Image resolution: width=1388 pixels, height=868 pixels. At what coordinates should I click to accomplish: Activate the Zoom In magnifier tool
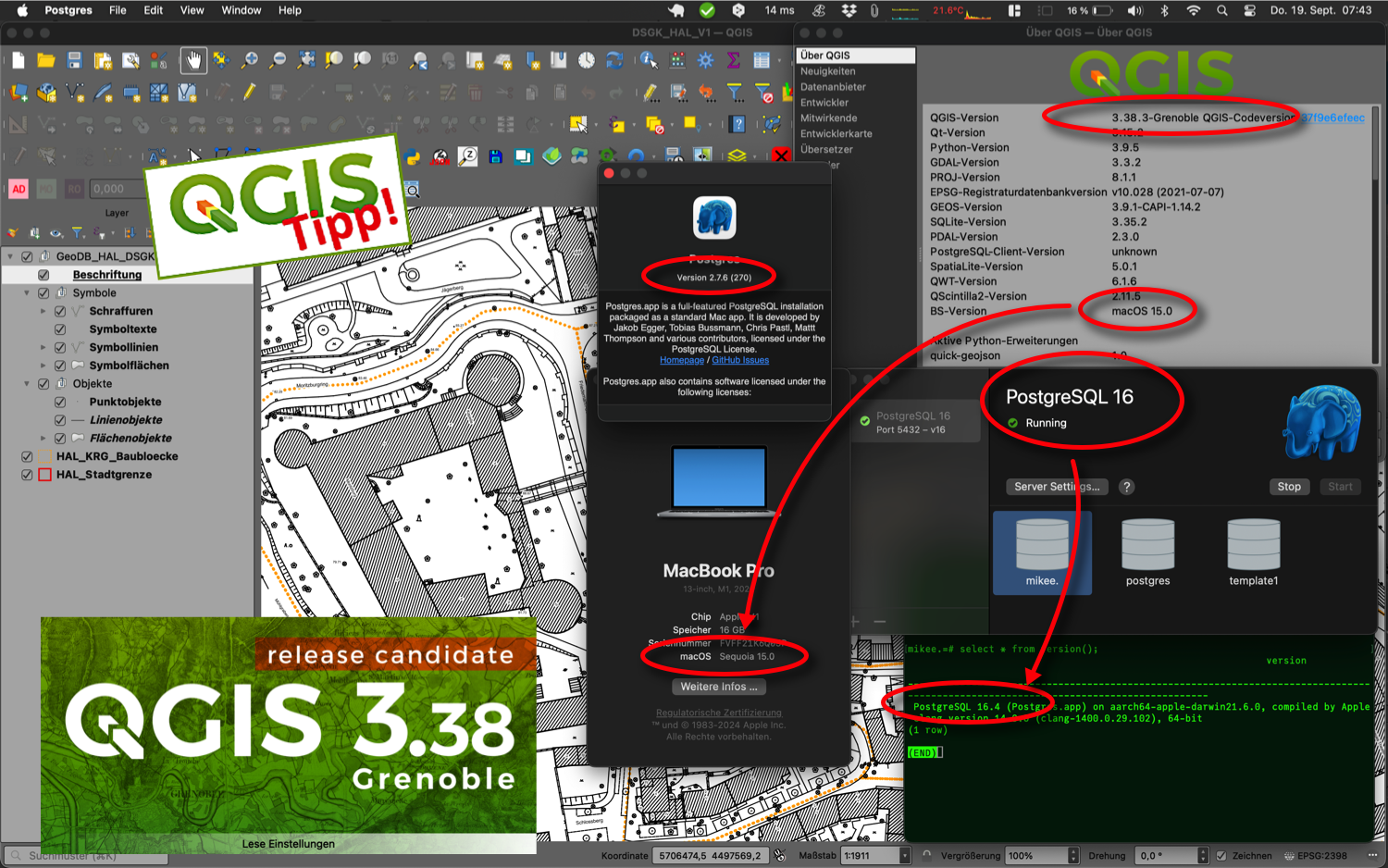click(x=250, y=58)
